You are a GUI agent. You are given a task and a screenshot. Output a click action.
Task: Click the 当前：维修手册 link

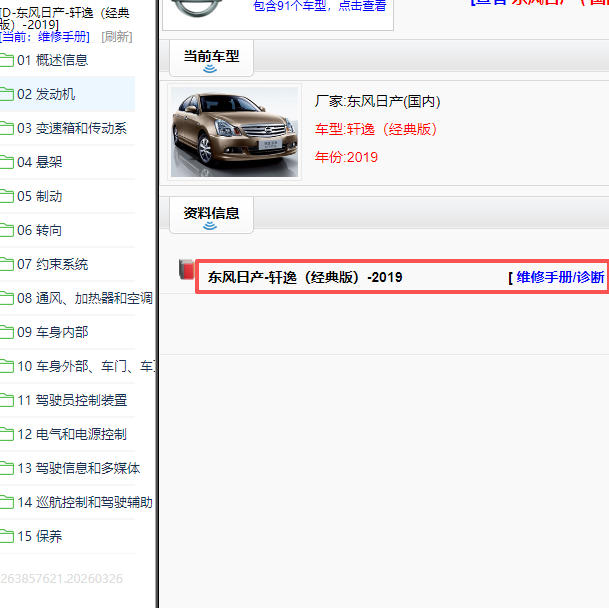(44, 37)
